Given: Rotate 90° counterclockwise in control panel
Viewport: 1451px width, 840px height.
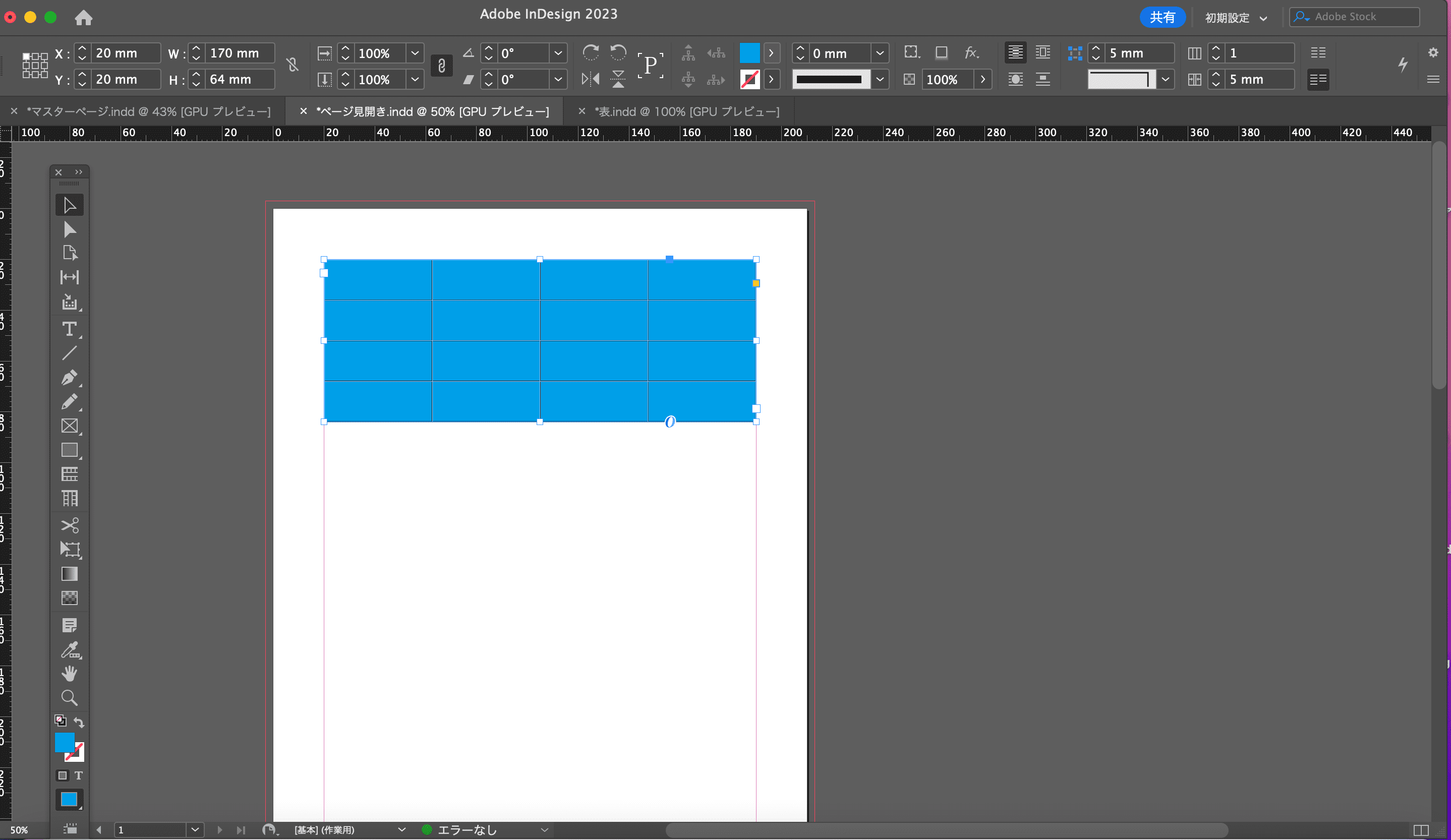Looking at the screenshot, I should 618,53.
